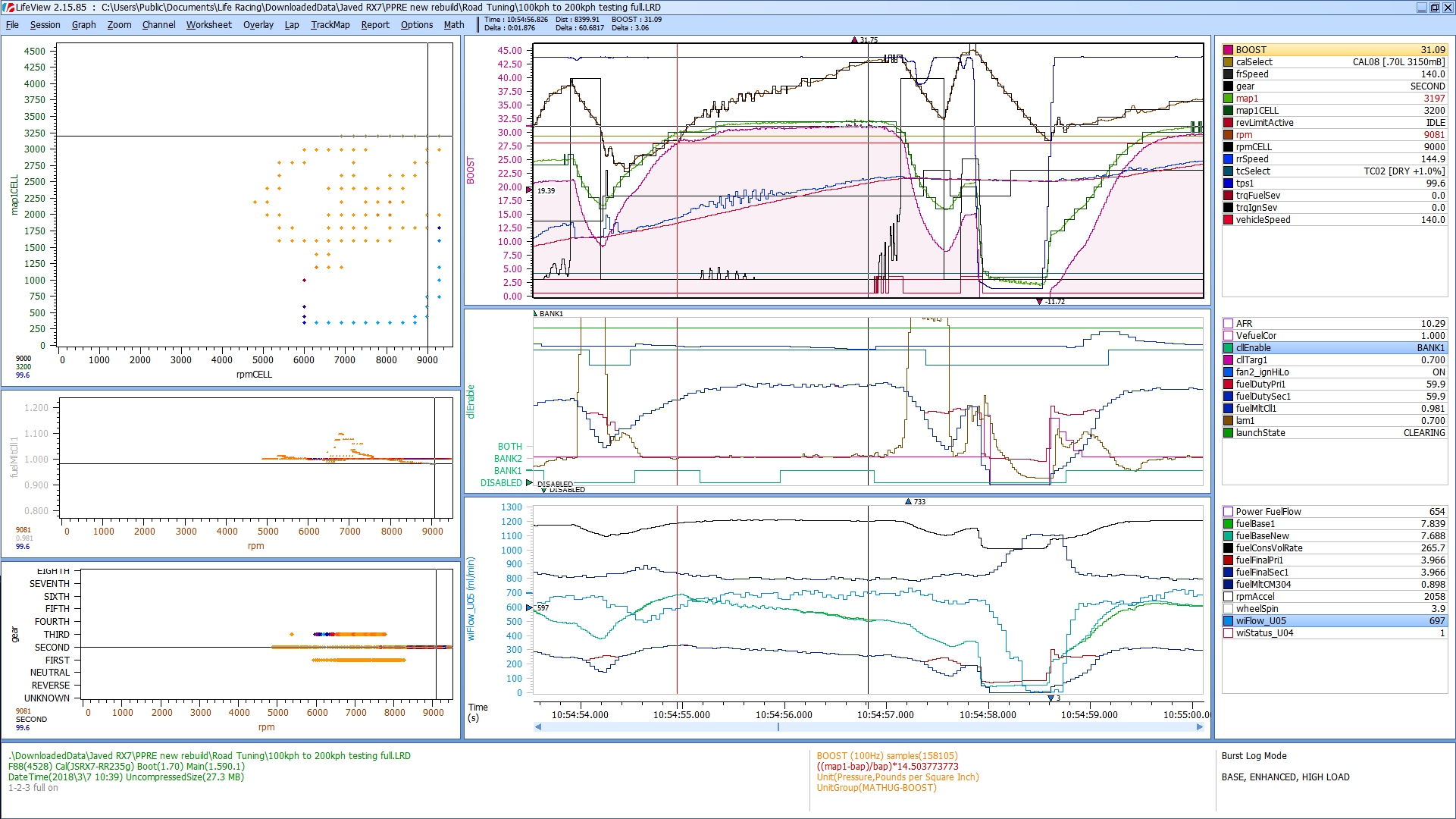
Task: Toggle the wiStatus_U04 channel checkbox
Action: click(1228, 633)
